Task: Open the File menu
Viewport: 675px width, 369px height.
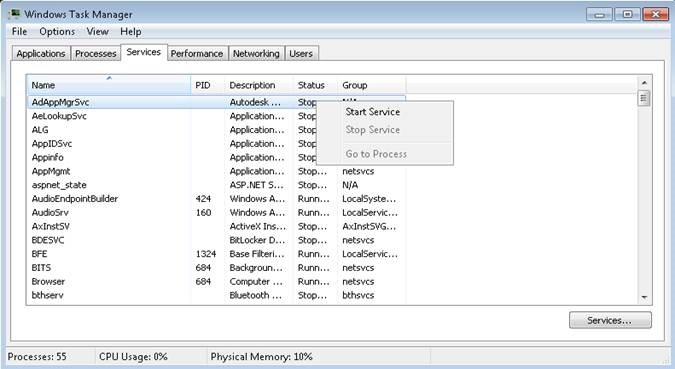Action: (19, 32)
